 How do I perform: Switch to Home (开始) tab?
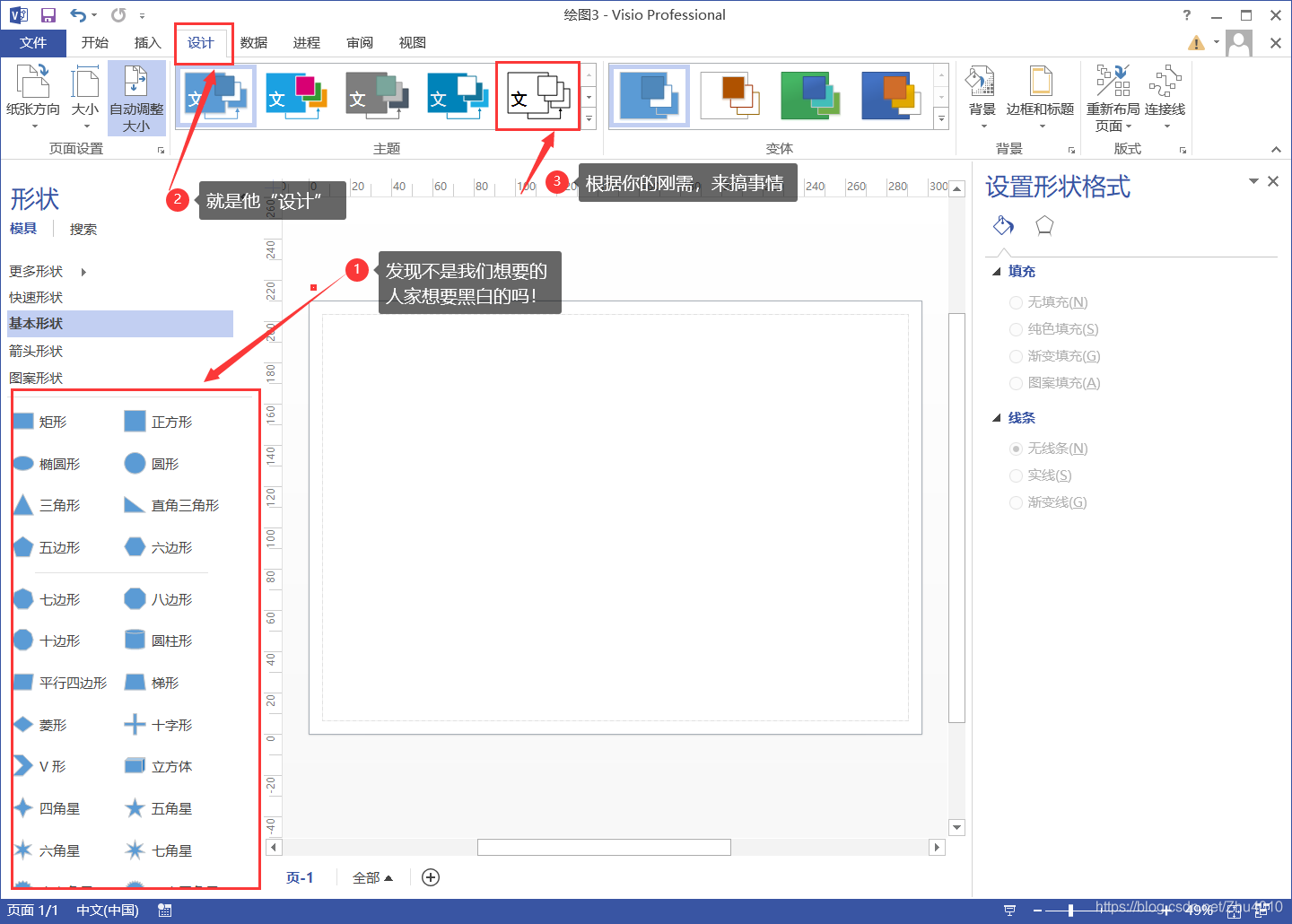[94, 42]
